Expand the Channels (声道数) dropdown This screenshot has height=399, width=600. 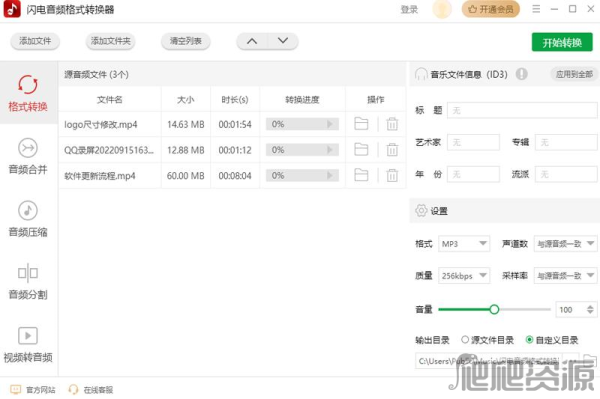pos(566,244)
